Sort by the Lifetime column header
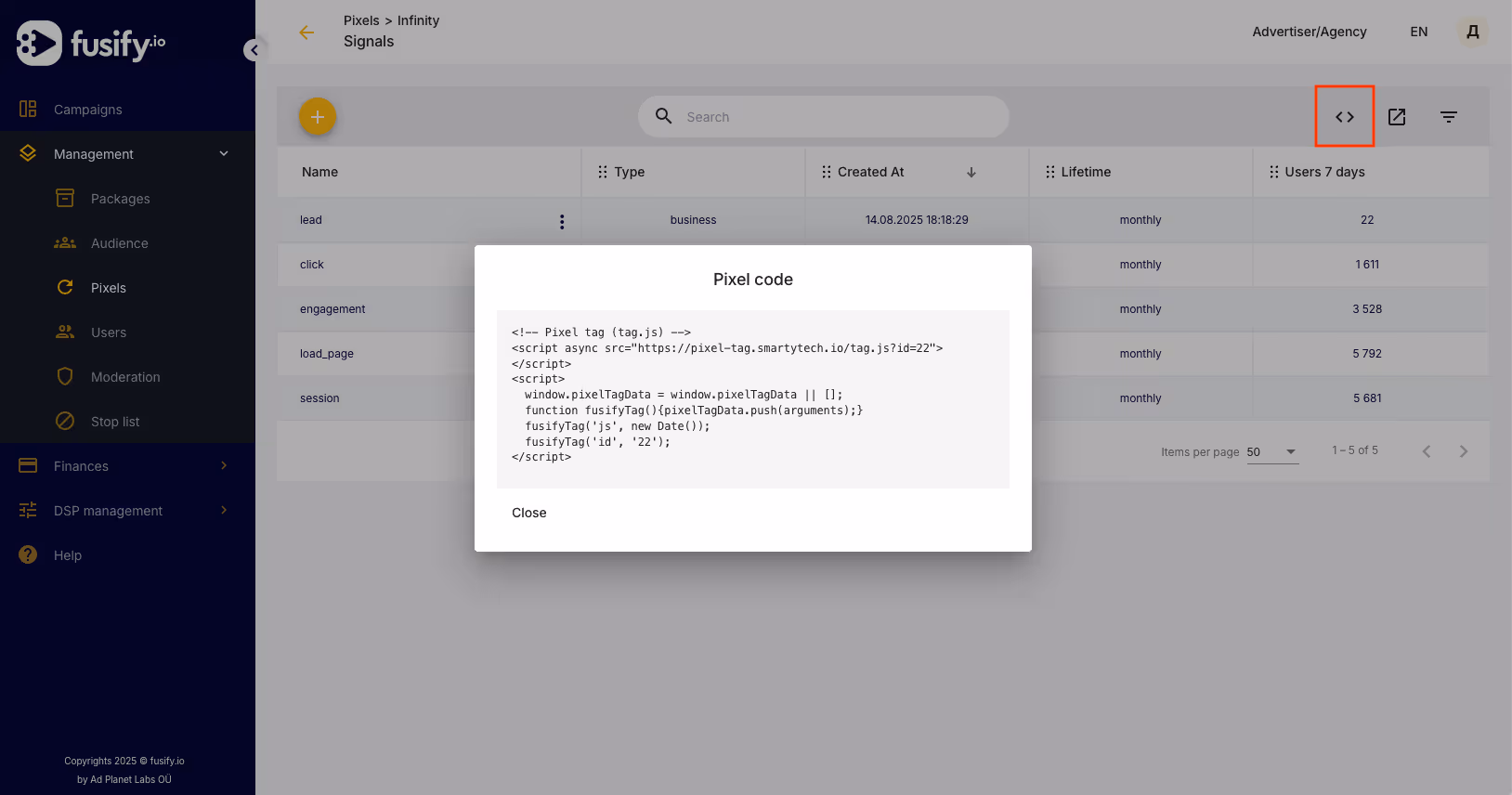The width and height of the screenshot is (1512, 795). (1086, 172)
